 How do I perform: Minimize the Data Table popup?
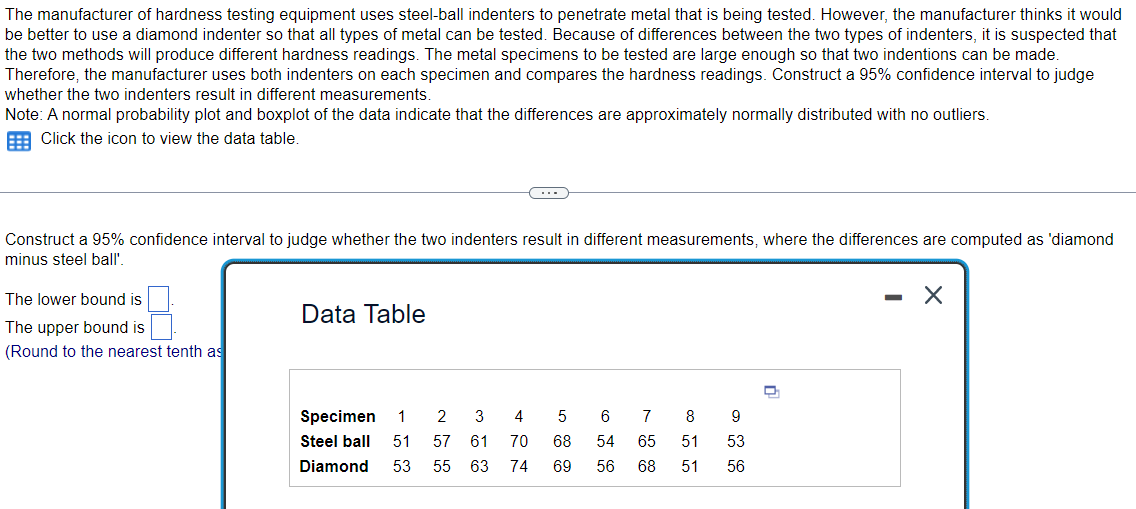(x=892, y=297)
